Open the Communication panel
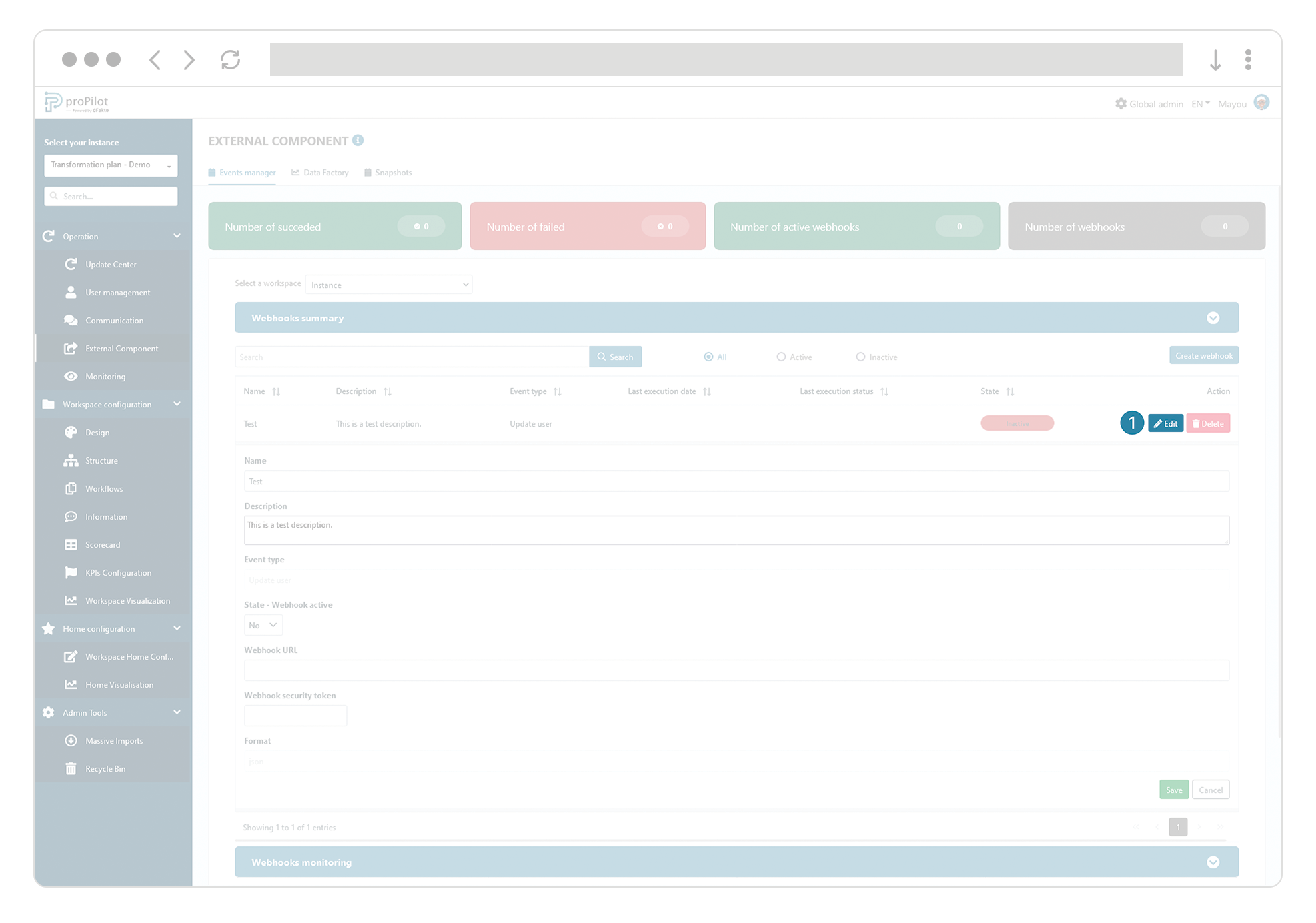Image resolution: width=1316 pixels, height=923 pixels. (x=115, y=320)
